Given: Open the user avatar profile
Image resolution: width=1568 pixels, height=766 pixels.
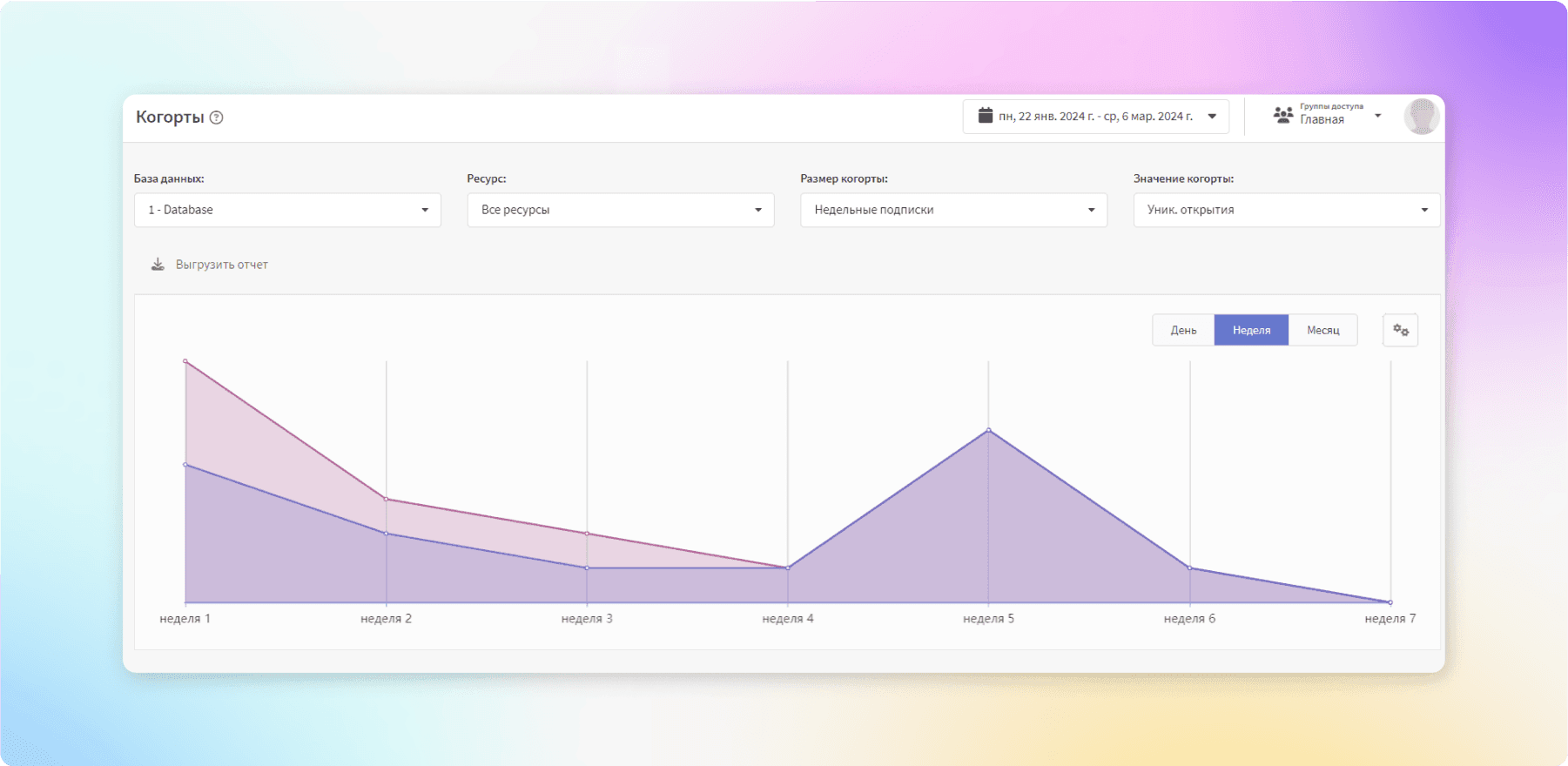Looking at the screenshot, I should click(x=1421, y=116).
